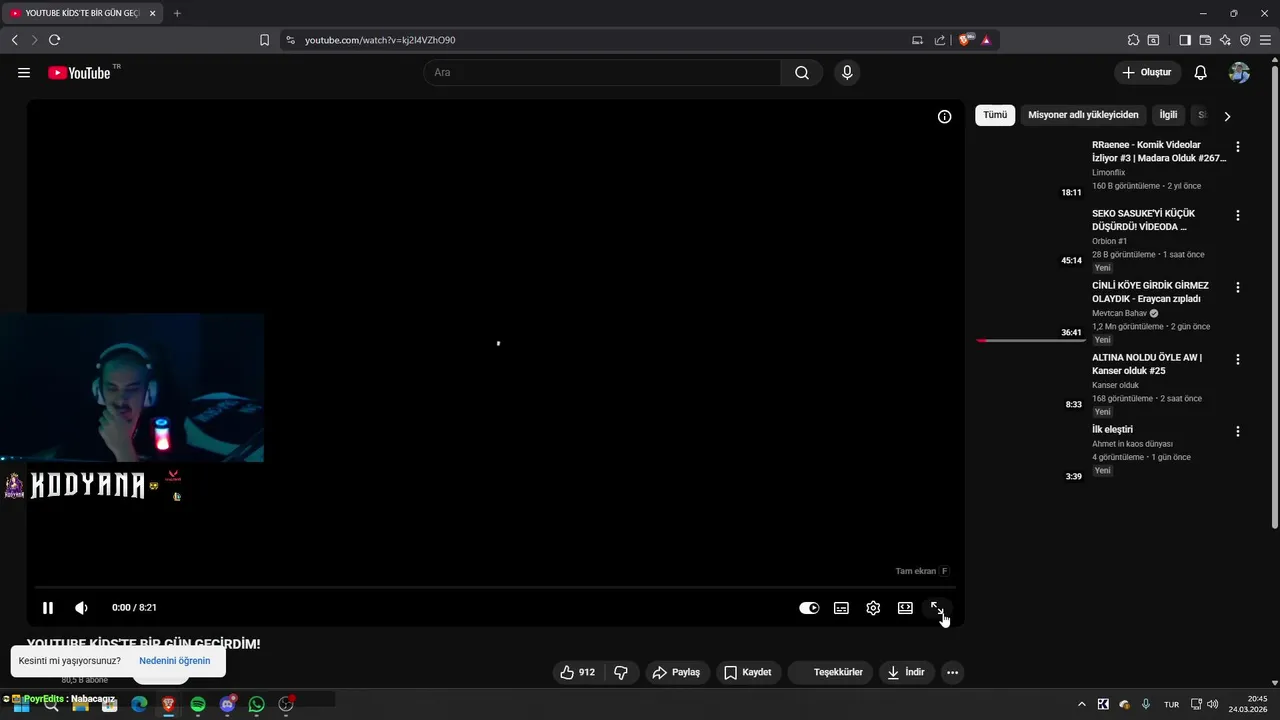The height and width of the screenshot is (720, 1280).
Task: Open a new browser tab
Action: click(177, 13)
